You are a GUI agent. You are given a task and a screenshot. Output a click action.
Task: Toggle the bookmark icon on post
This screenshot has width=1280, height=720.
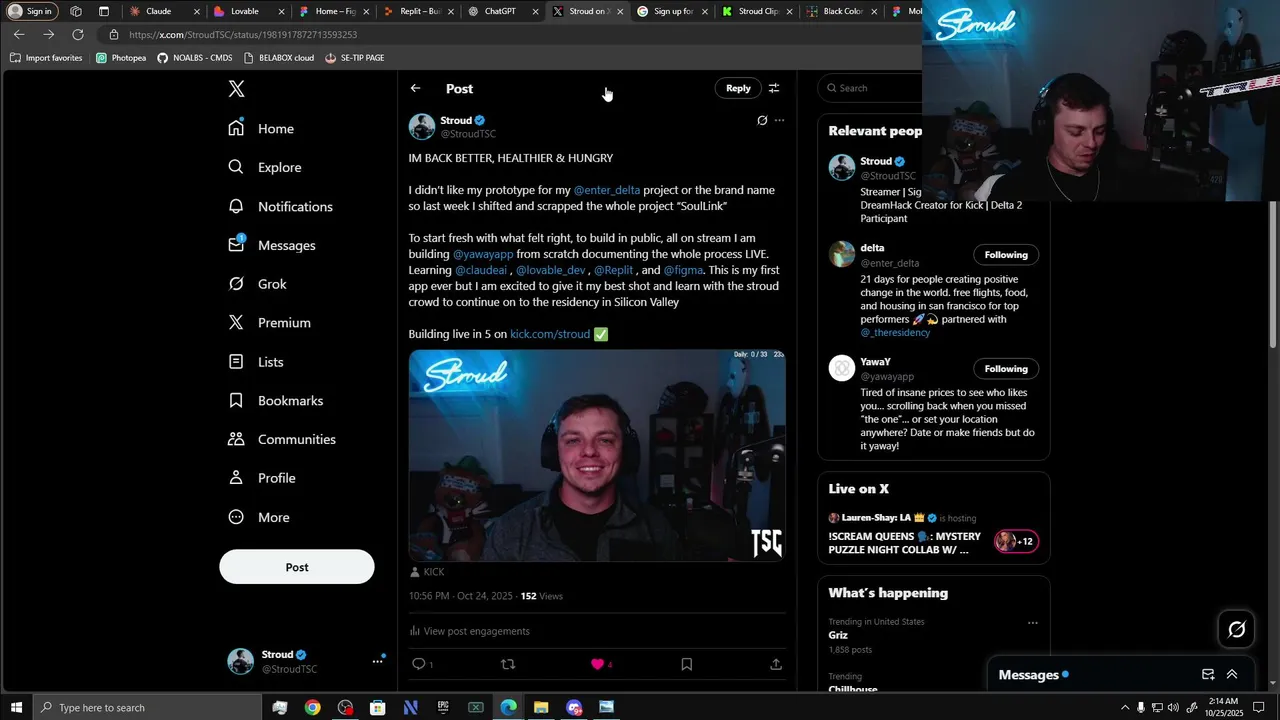pyautogui.click(x=686, y=664)
